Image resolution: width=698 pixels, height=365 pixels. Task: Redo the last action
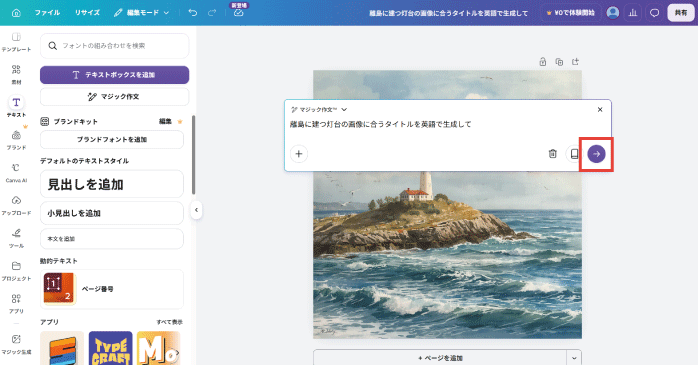(212, 13)
